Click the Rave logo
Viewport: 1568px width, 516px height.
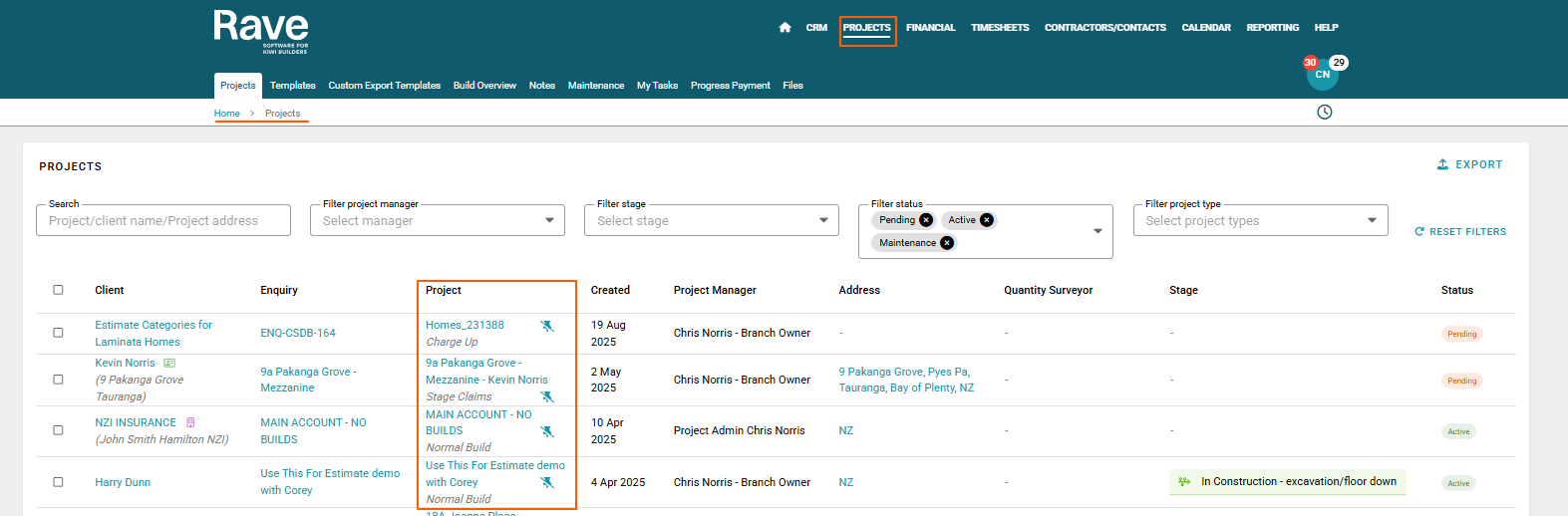(261, 32)
